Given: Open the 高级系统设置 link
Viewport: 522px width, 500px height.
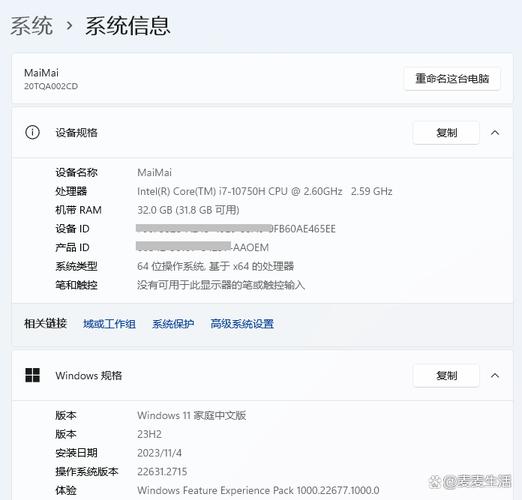Looking at the screenshot, I should pyautogui.click(x=242, y=324).
